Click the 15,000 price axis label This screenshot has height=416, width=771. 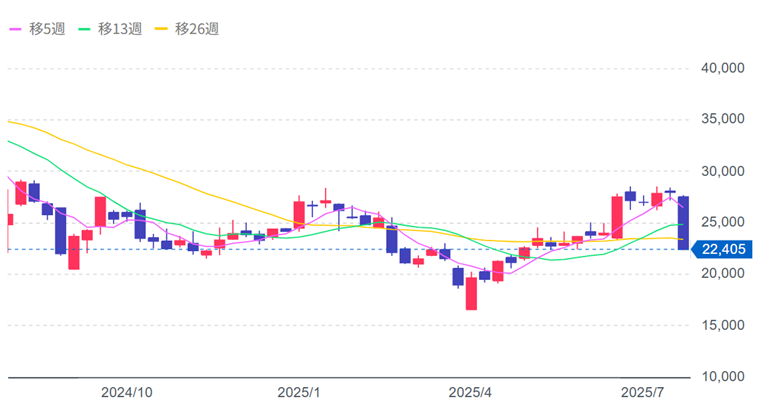pyautogui.click(x=722, y=325)
